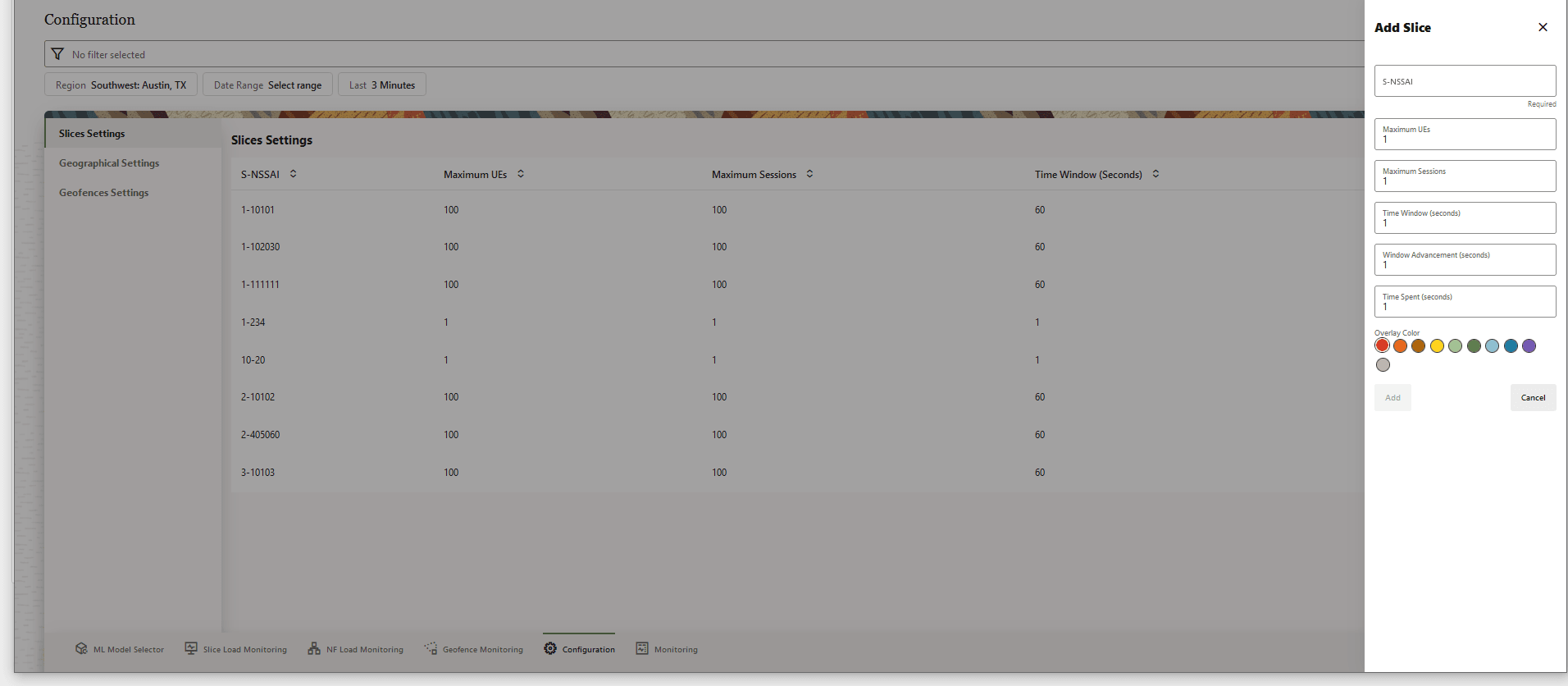Image resolution: width=1568 pixels, height=686 pixels.
Task: Click the Geofence Monitoring icon
Action: pos(431,648)
